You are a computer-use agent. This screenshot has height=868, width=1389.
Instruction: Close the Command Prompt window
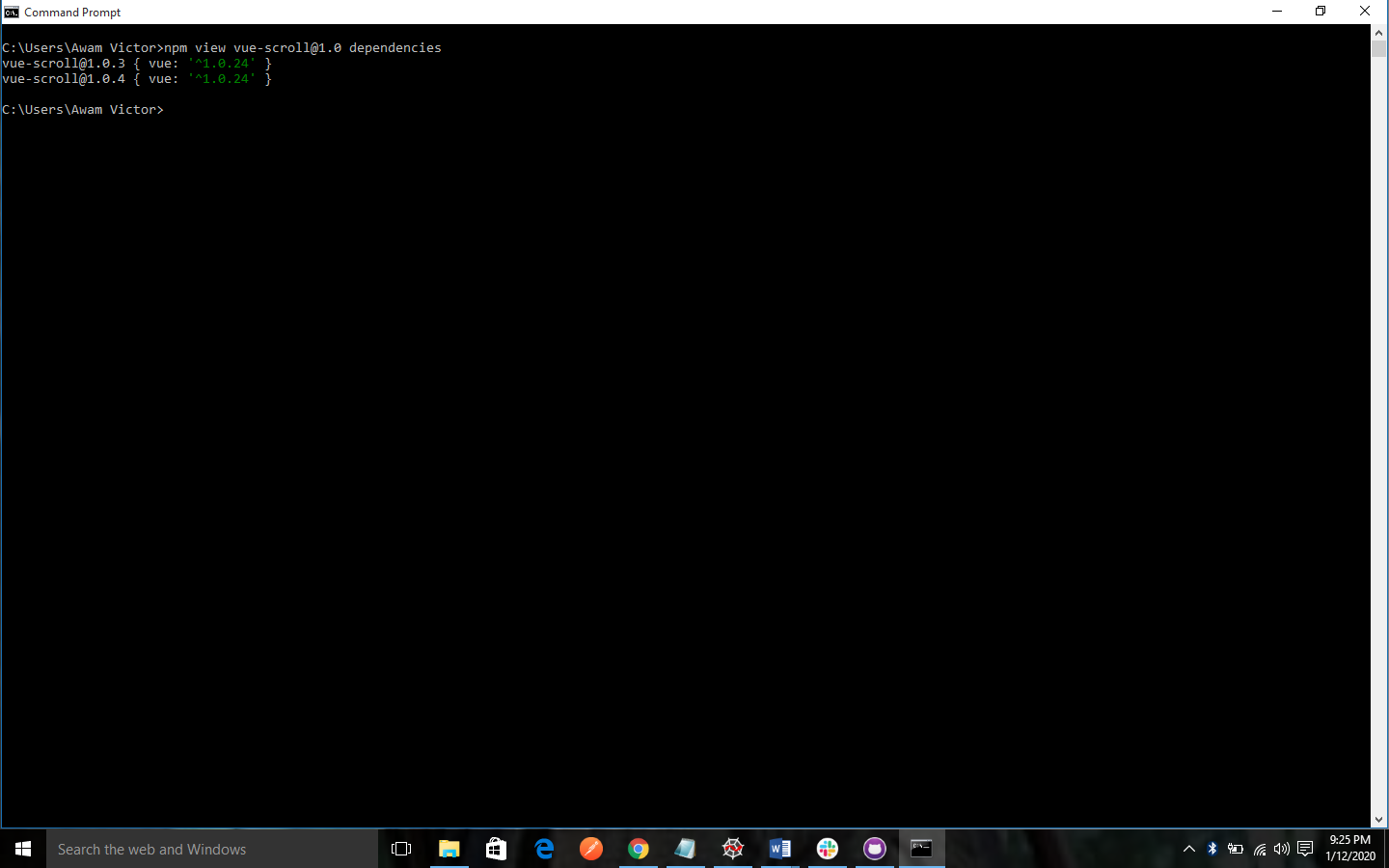(1364, 12)
